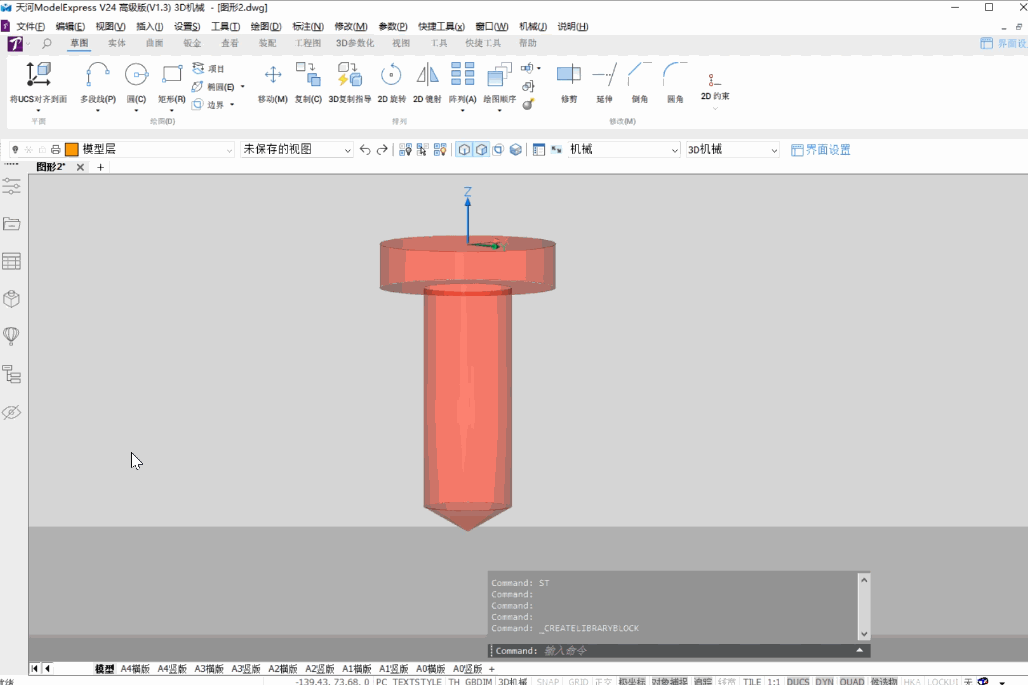Choose the 移动(M) move tool
This screenshot has width=1028, height=685.
pyautogui.click(x=273, y=83)
